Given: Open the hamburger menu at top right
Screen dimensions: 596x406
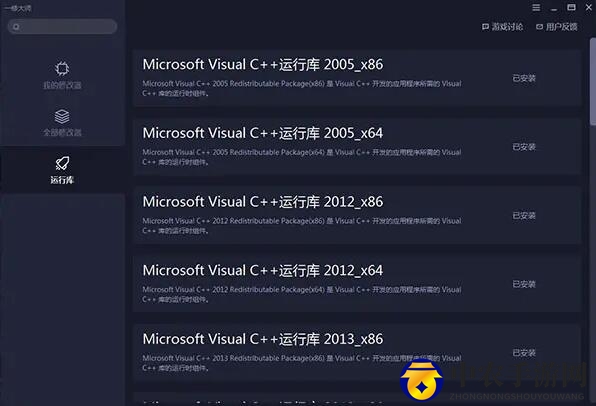Looking at the screenshot, I should pos(536,8).
